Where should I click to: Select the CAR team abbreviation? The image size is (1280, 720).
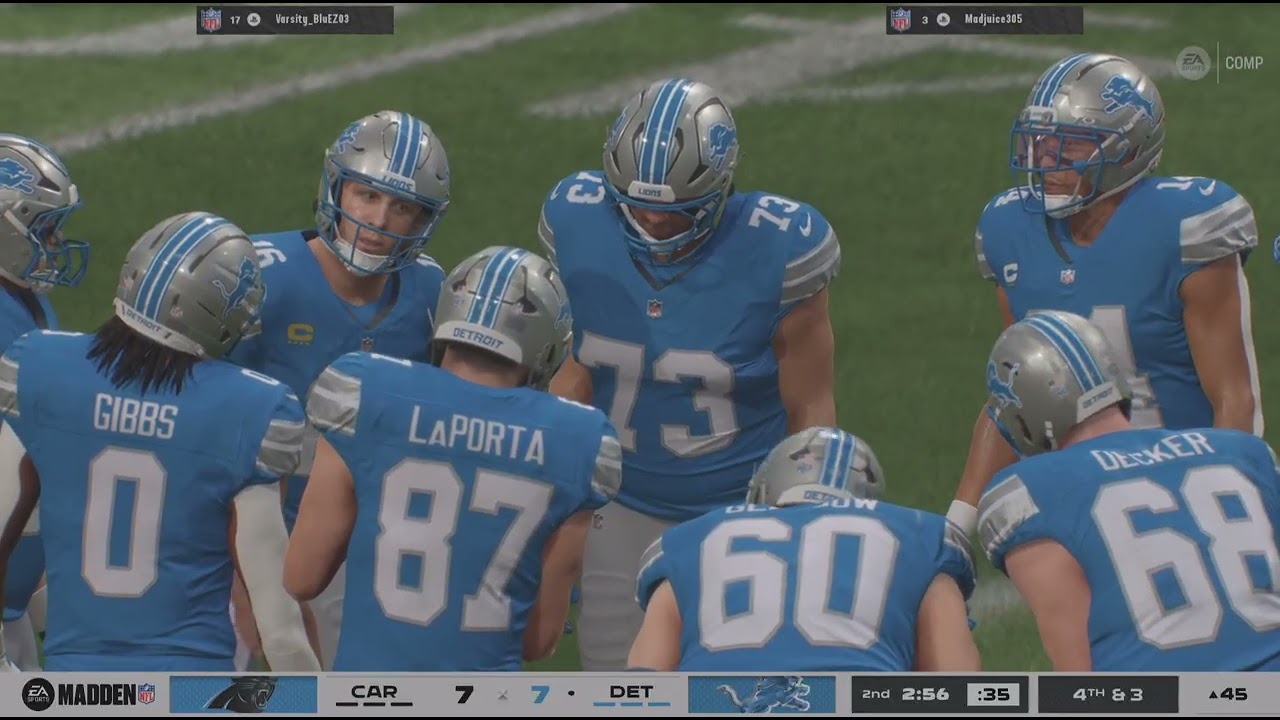click(374, 692)
